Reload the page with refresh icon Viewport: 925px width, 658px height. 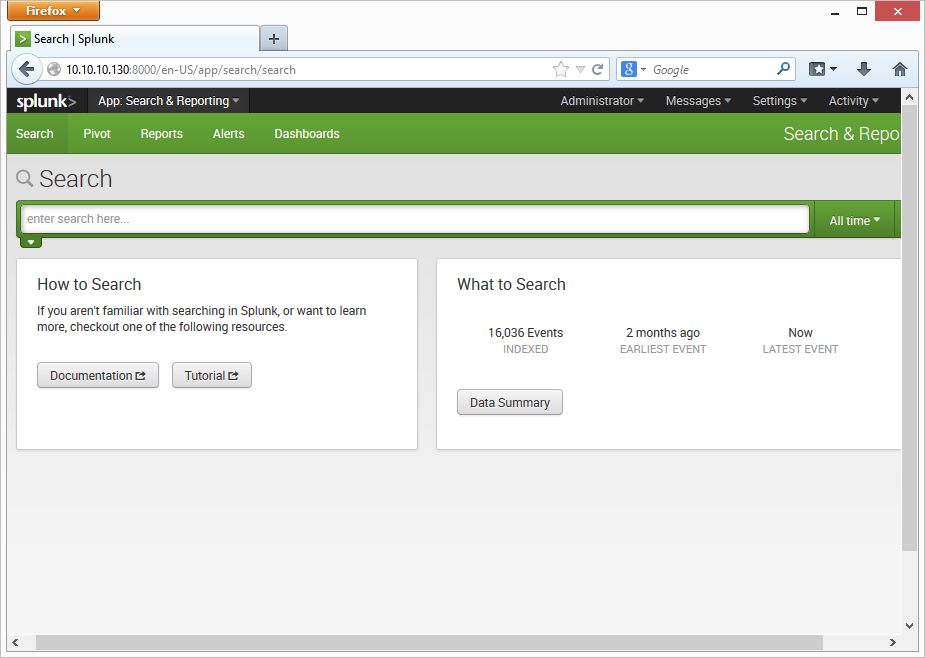(x=598, y=70)
